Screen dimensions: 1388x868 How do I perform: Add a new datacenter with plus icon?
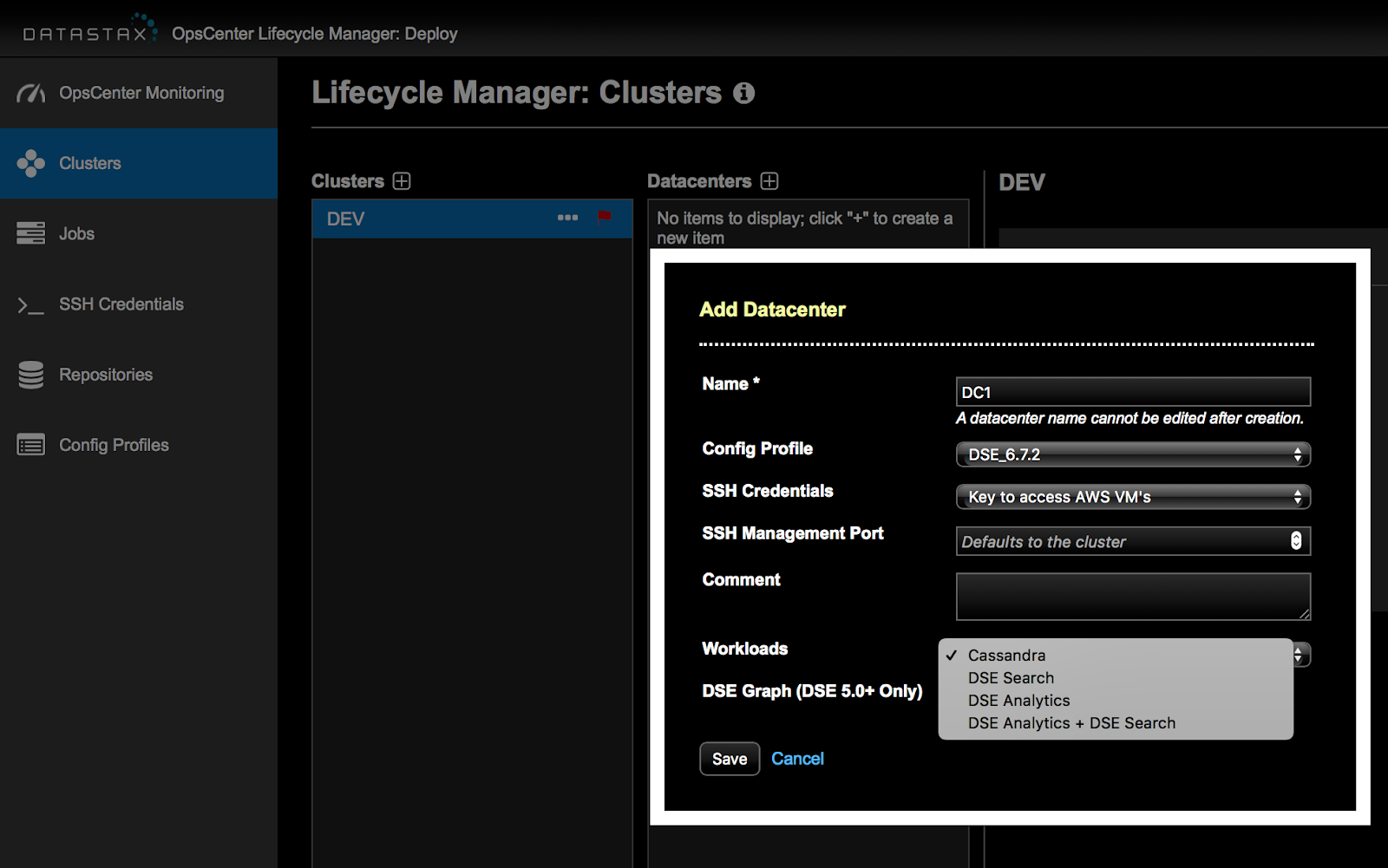pyautogui.click(x=769, y=181)
